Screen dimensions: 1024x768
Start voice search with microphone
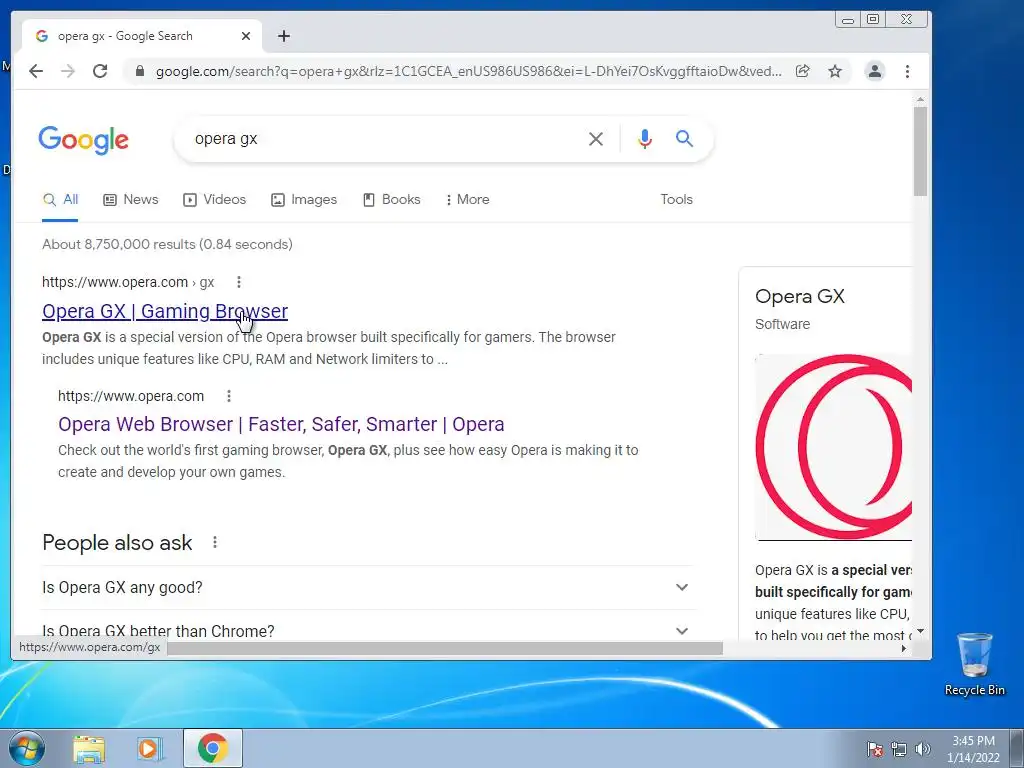(x=645, y=139)
